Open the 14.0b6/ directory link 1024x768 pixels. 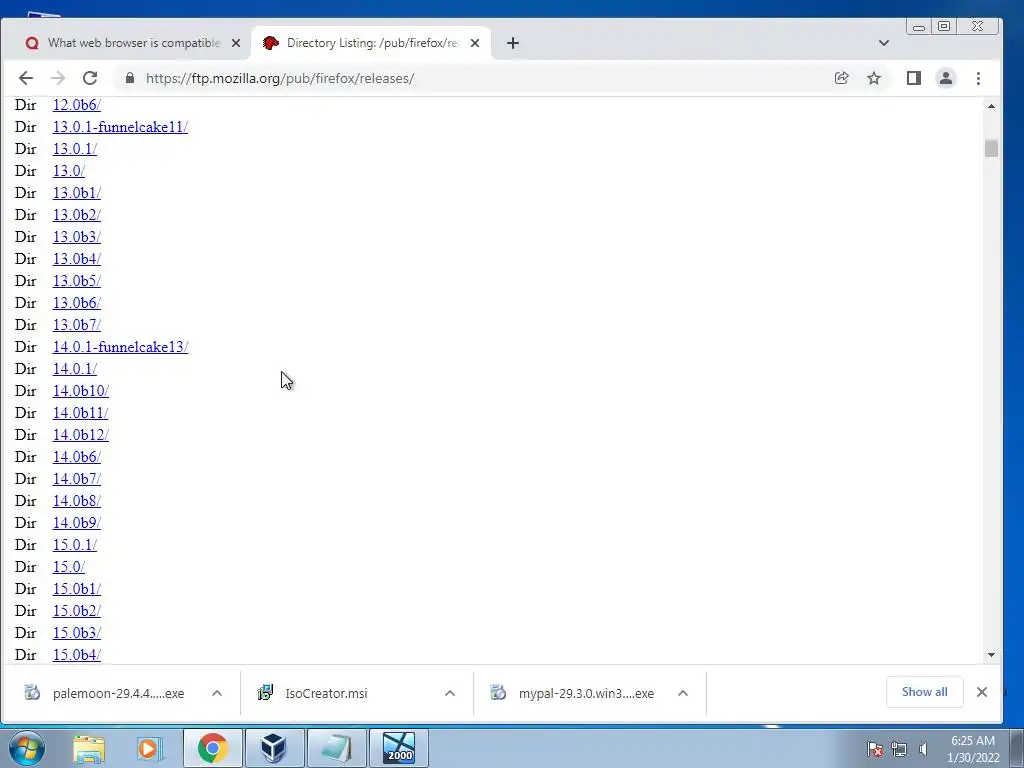point(76,456)
